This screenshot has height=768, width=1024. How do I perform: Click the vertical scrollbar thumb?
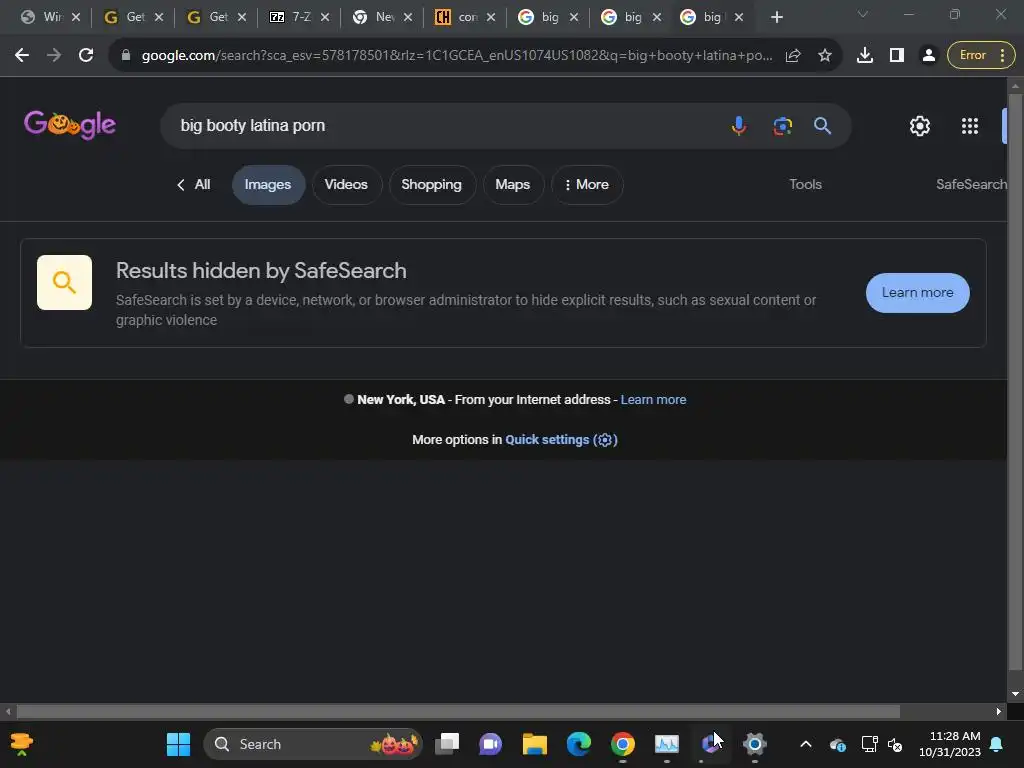coord(1015,382)
